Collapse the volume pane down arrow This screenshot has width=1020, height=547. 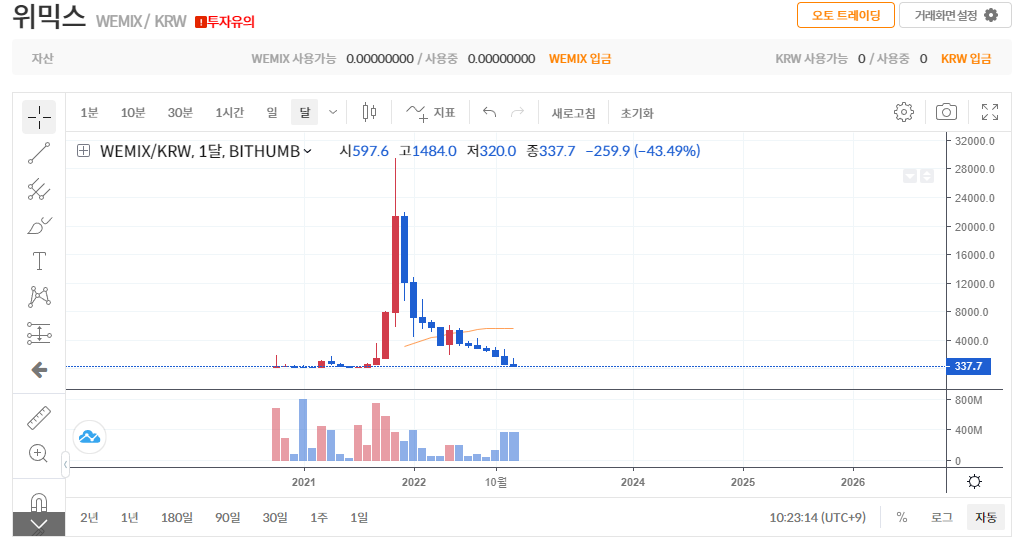[910, 176]
